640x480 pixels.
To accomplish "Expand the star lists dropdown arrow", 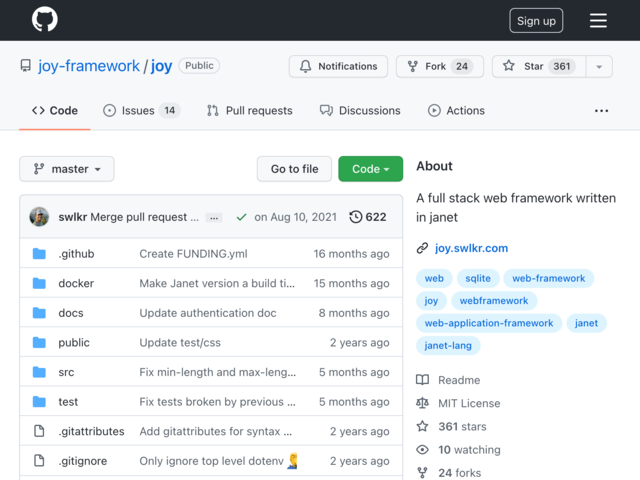I will click(599, 66).
